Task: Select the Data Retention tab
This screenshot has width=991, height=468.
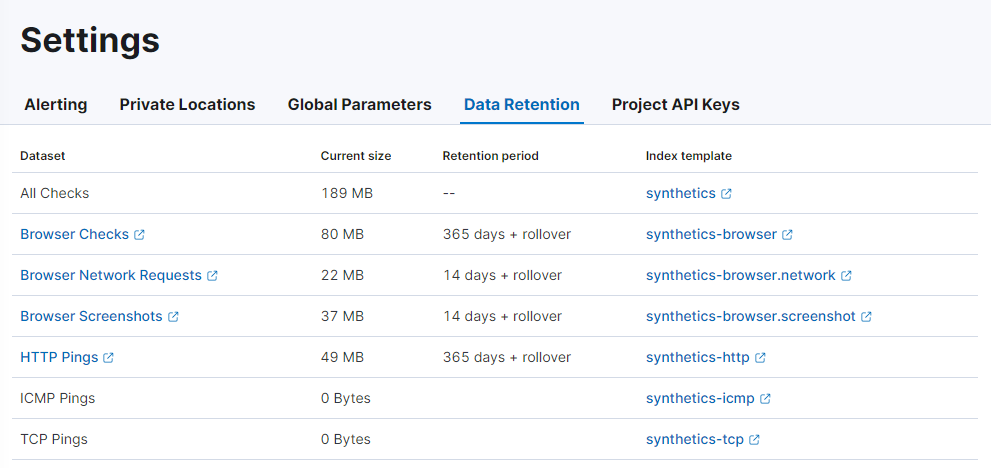Action: coord(521,104)
